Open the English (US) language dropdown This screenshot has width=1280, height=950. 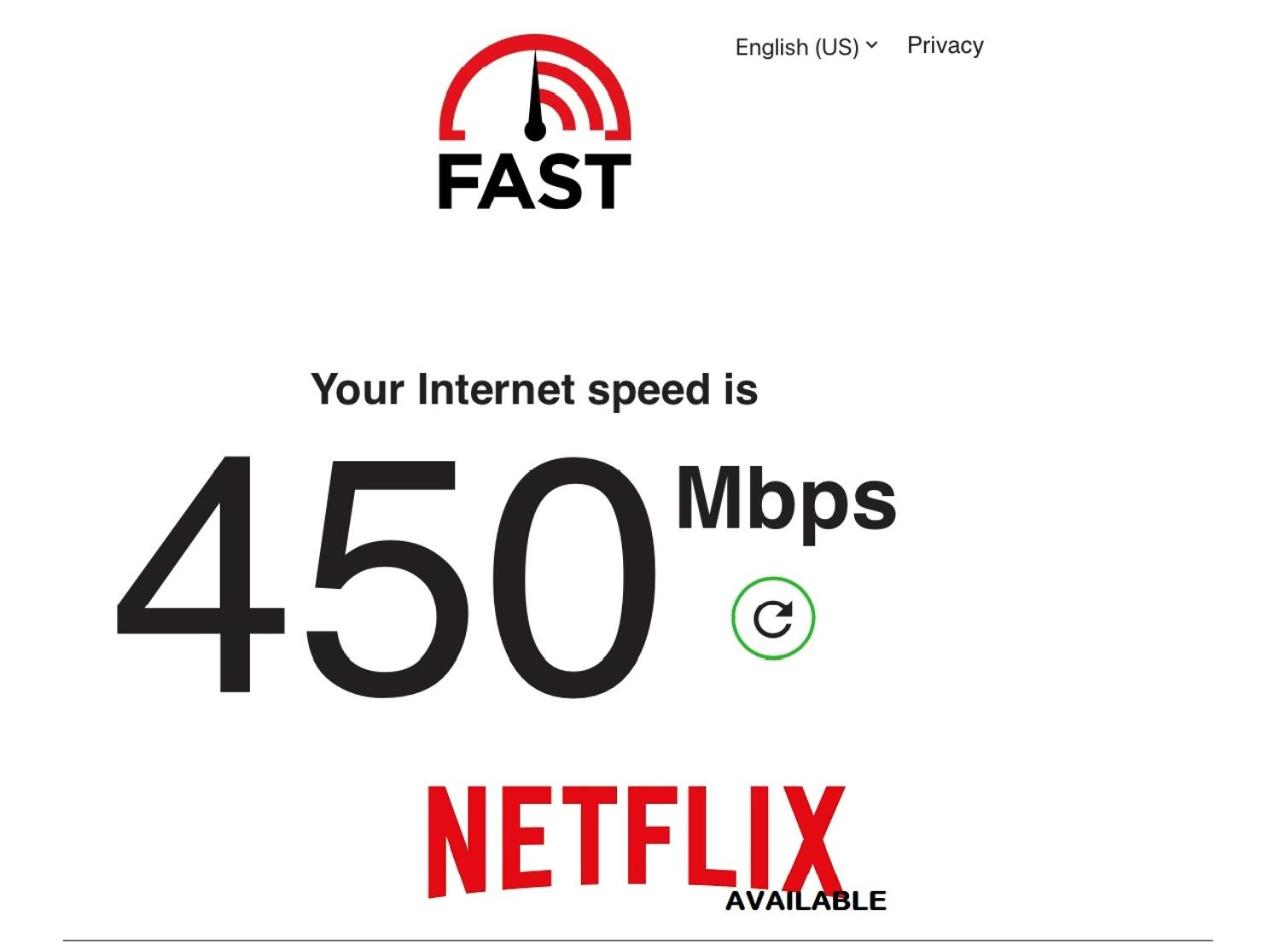806,47
